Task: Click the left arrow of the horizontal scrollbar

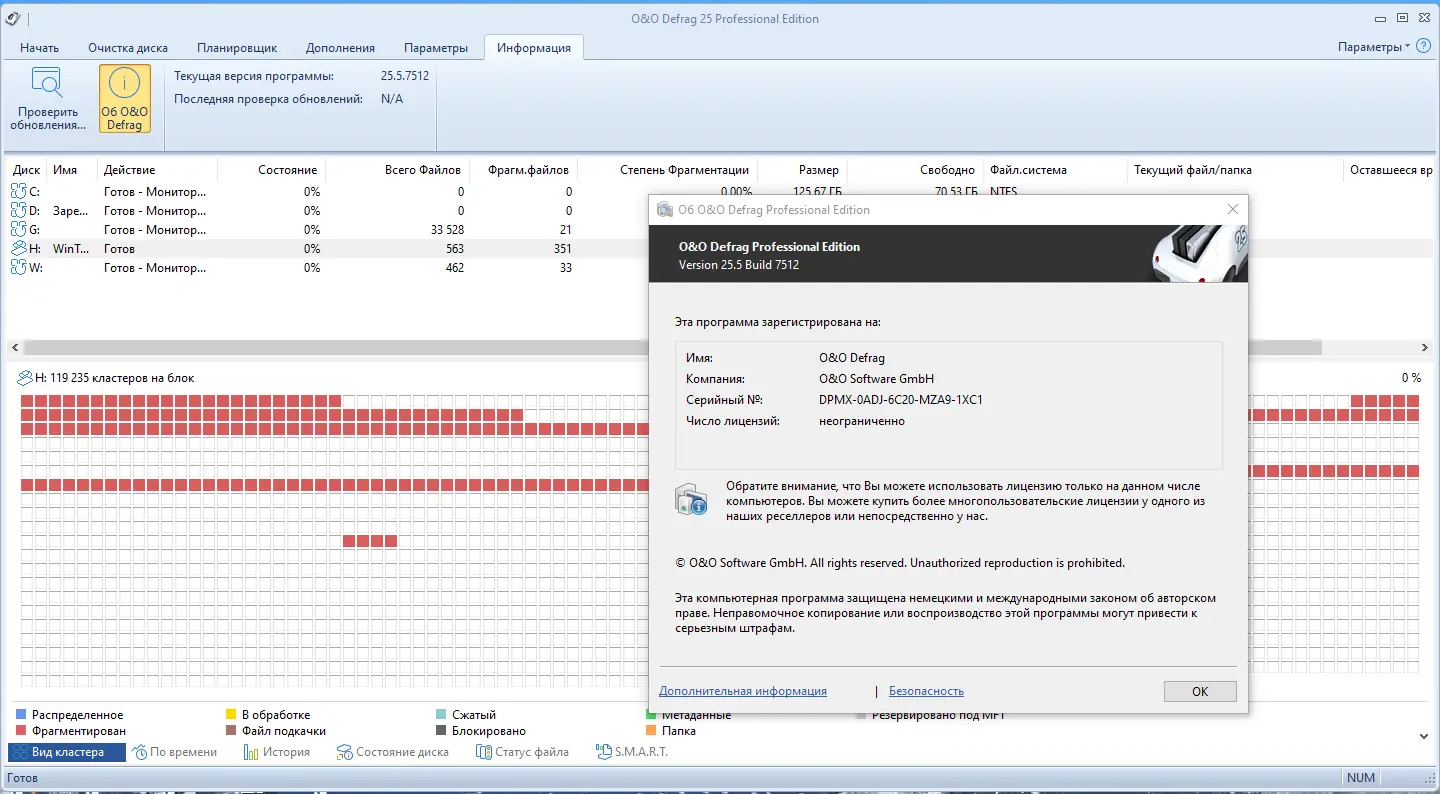Action: click(x=15, y=347)
